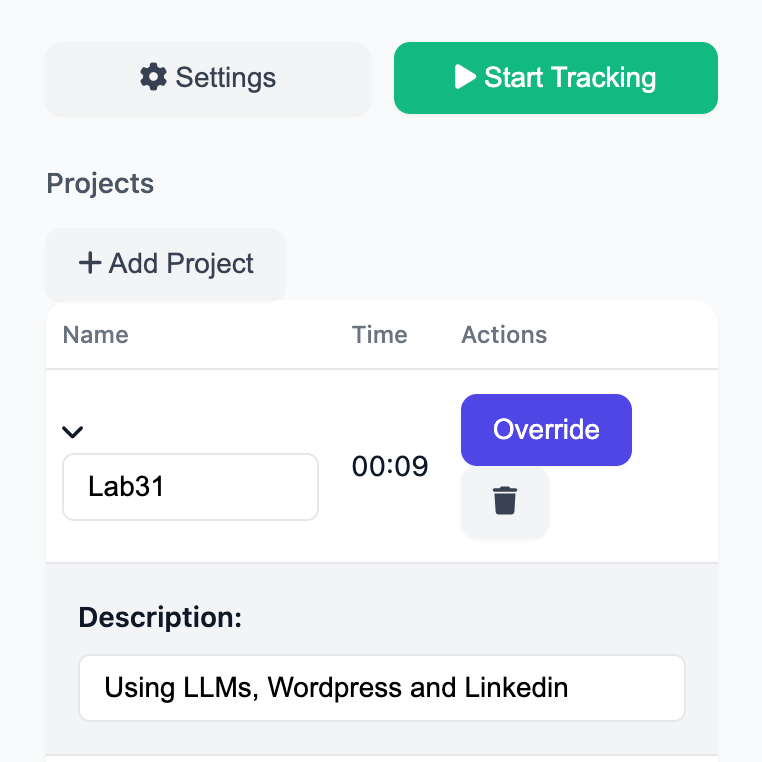Click the purple Override button

546,430
